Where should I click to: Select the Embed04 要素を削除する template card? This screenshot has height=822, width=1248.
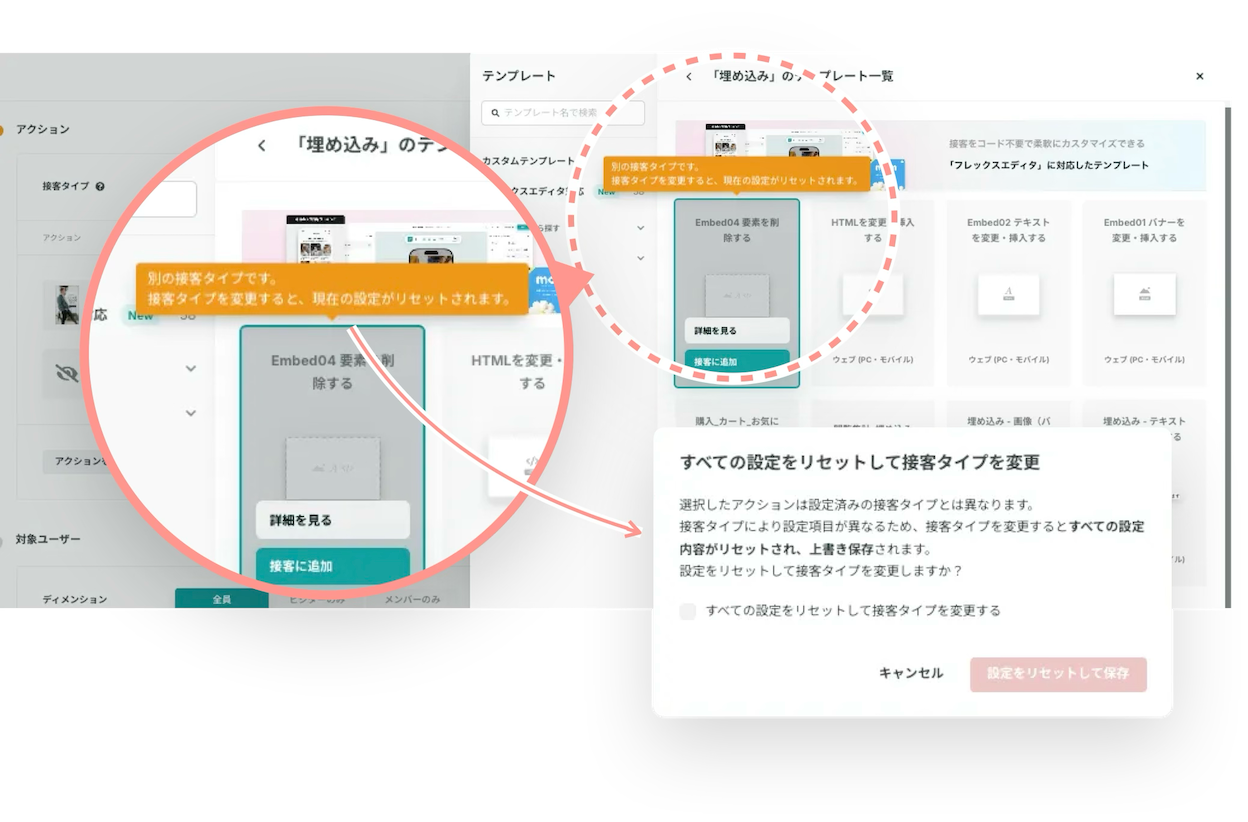[737, 293]
